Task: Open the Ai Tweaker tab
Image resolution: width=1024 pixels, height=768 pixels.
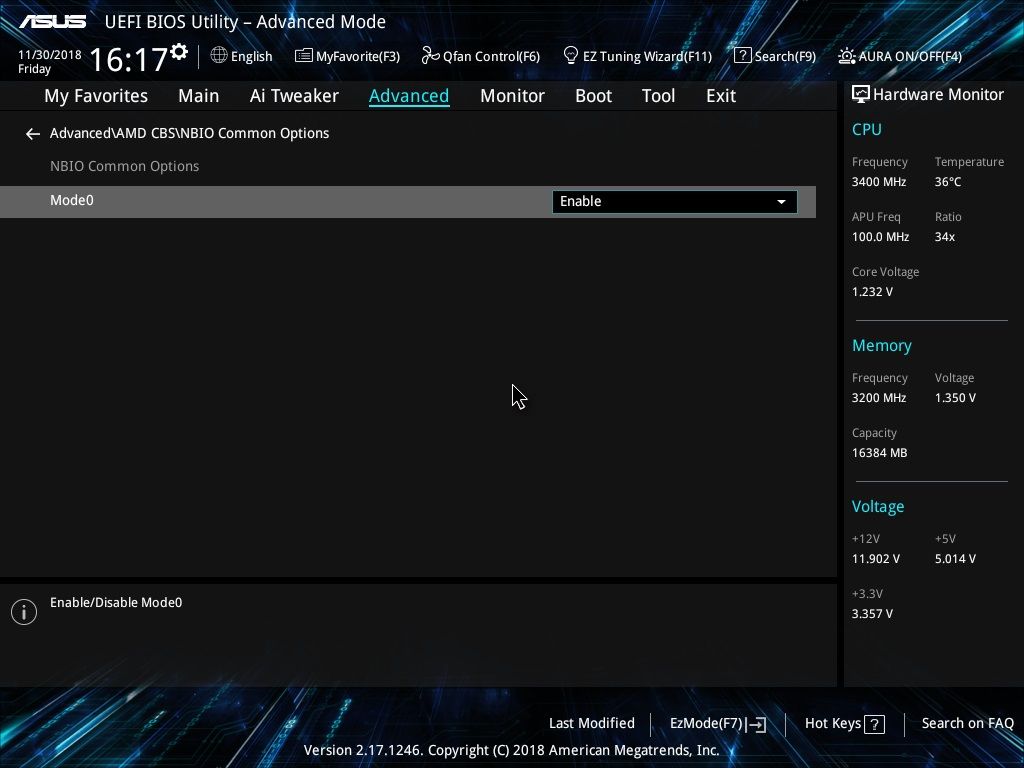Action: tap(294, 96)
